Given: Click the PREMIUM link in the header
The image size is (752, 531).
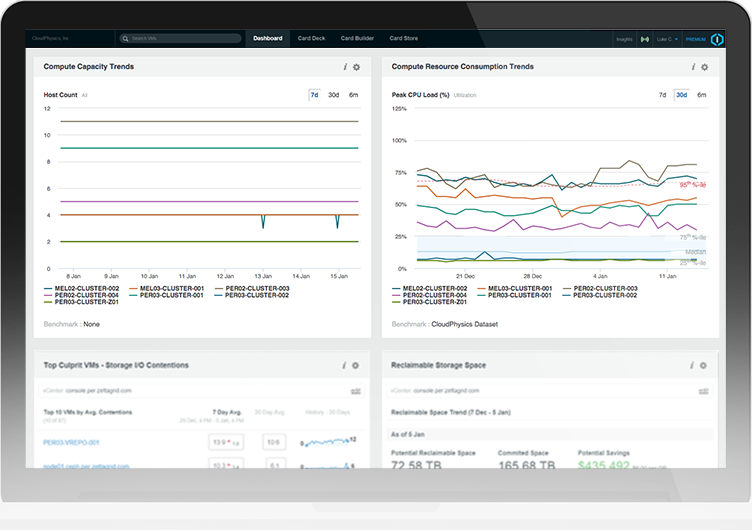Looking at the screenshot, I should (x=696, y=39).
